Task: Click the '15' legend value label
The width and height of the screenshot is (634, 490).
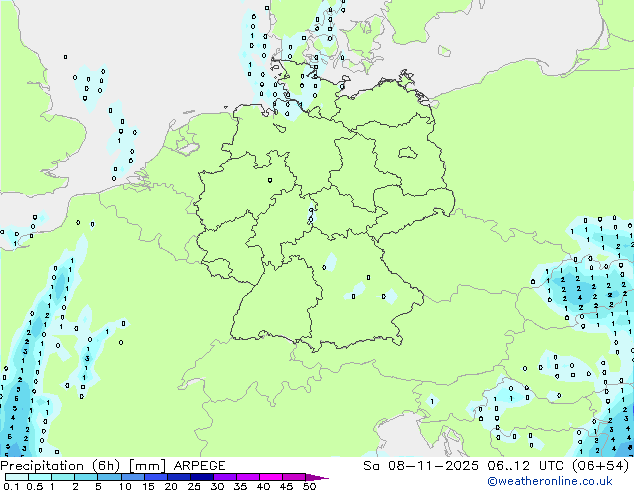Action: coord(148,486)
